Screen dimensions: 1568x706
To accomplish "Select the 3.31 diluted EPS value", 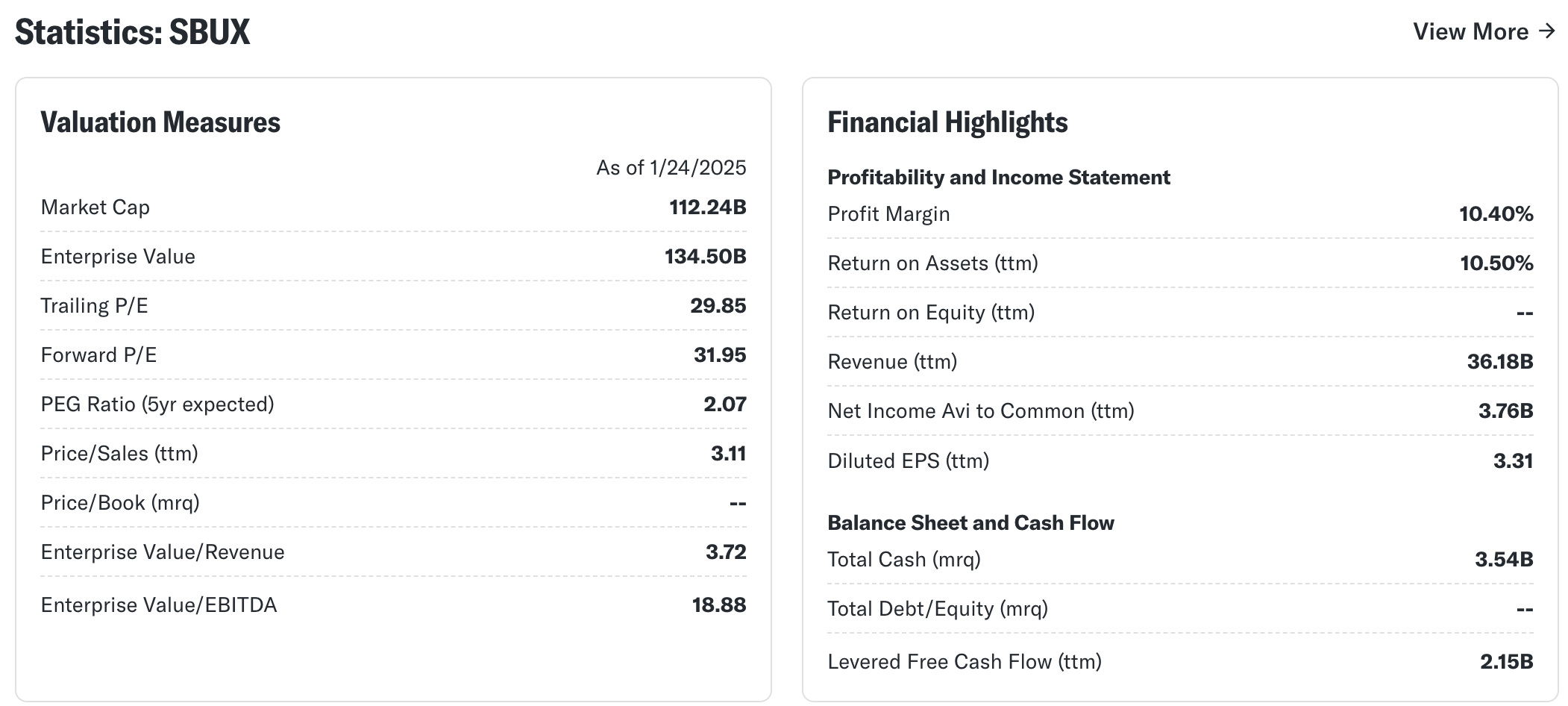I will 1514,461.
